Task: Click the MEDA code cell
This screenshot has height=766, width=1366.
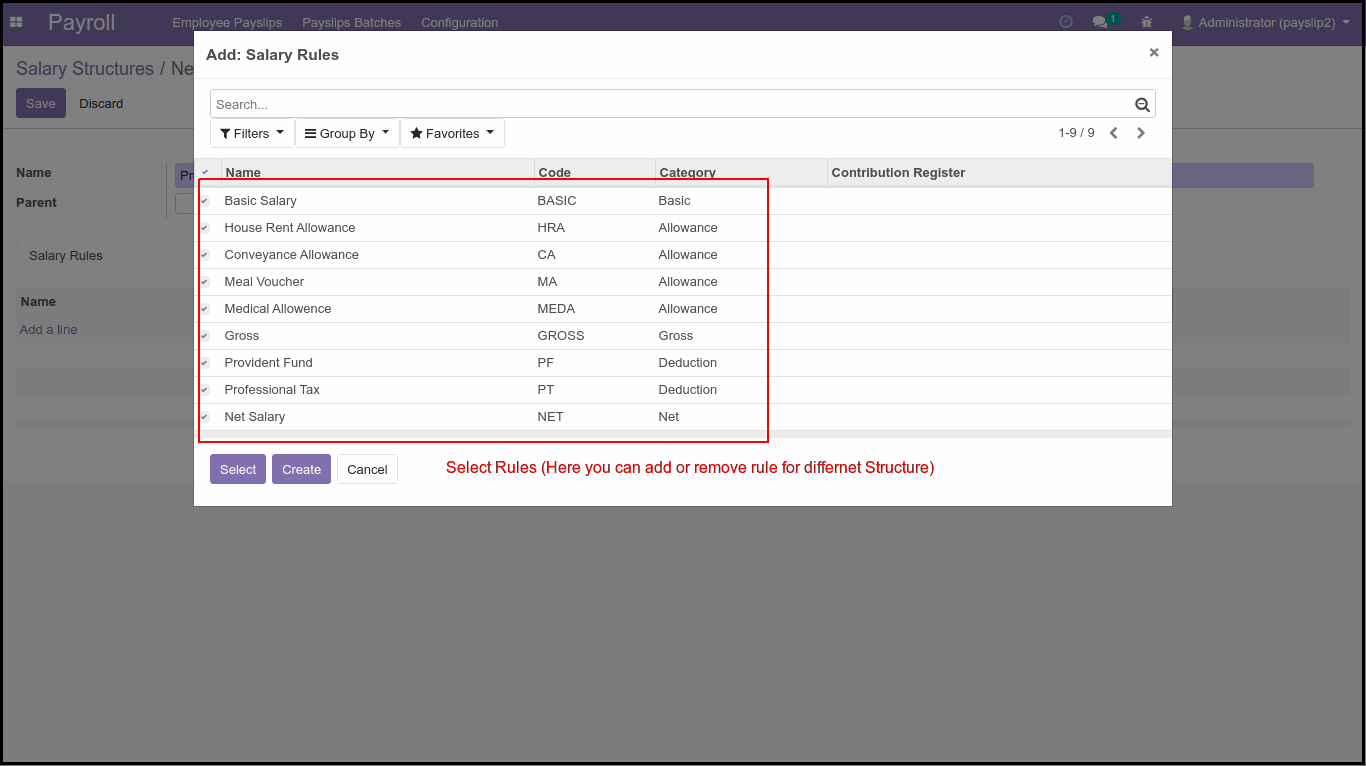Action: (556, 309)
